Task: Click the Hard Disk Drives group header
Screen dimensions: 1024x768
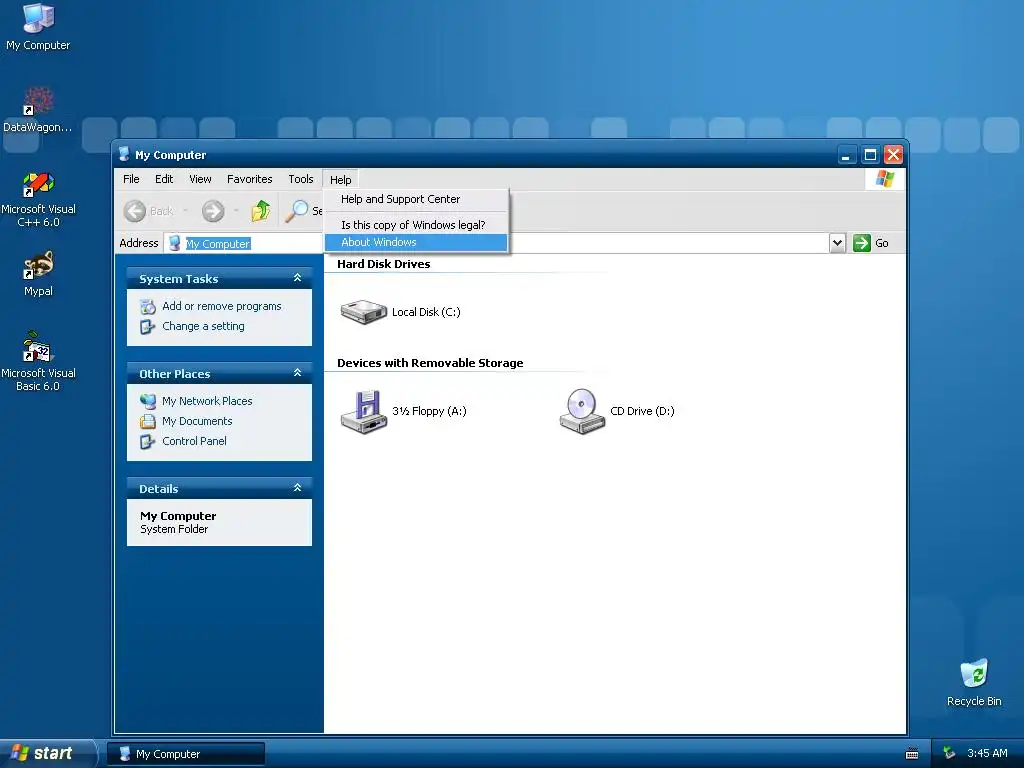Action: 383,264
